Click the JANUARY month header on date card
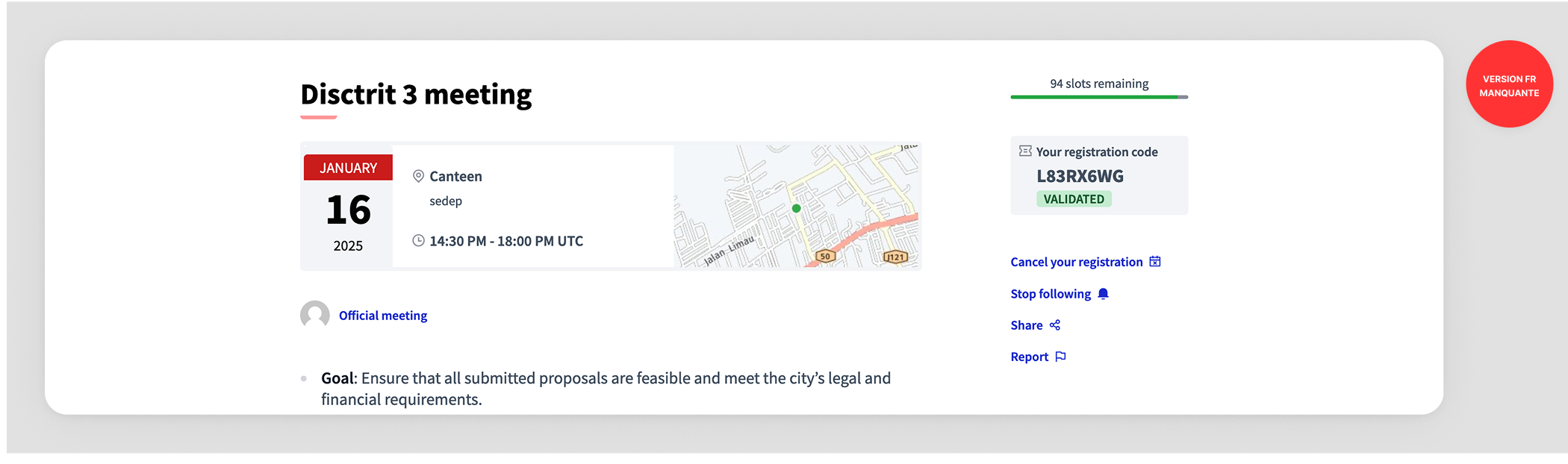The height and width of the screenshot is (464, 1568). 348,168
